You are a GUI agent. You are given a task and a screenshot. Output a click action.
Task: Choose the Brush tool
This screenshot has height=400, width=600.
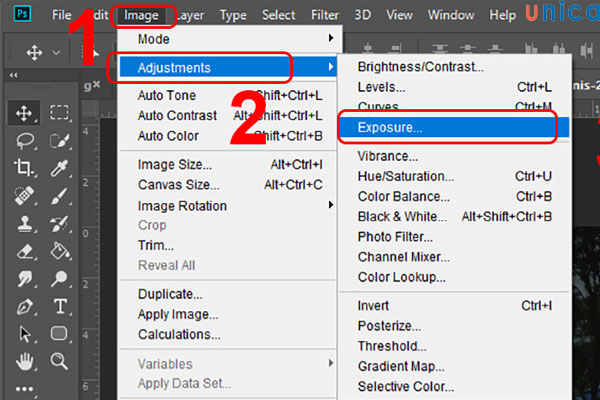point(59,197)
